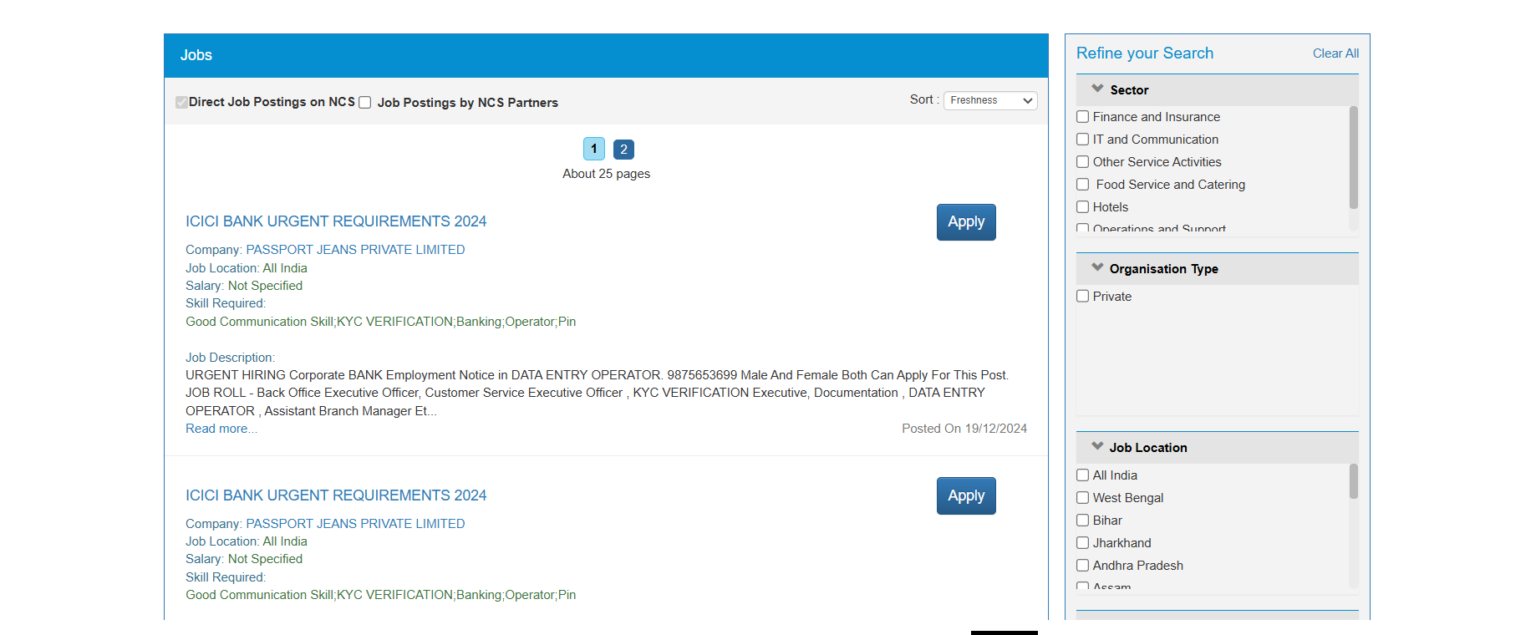This screenshot has width=1536, height=635.
Task: Collapse the Organisation Type chevron
Action: click(1097, 268)
